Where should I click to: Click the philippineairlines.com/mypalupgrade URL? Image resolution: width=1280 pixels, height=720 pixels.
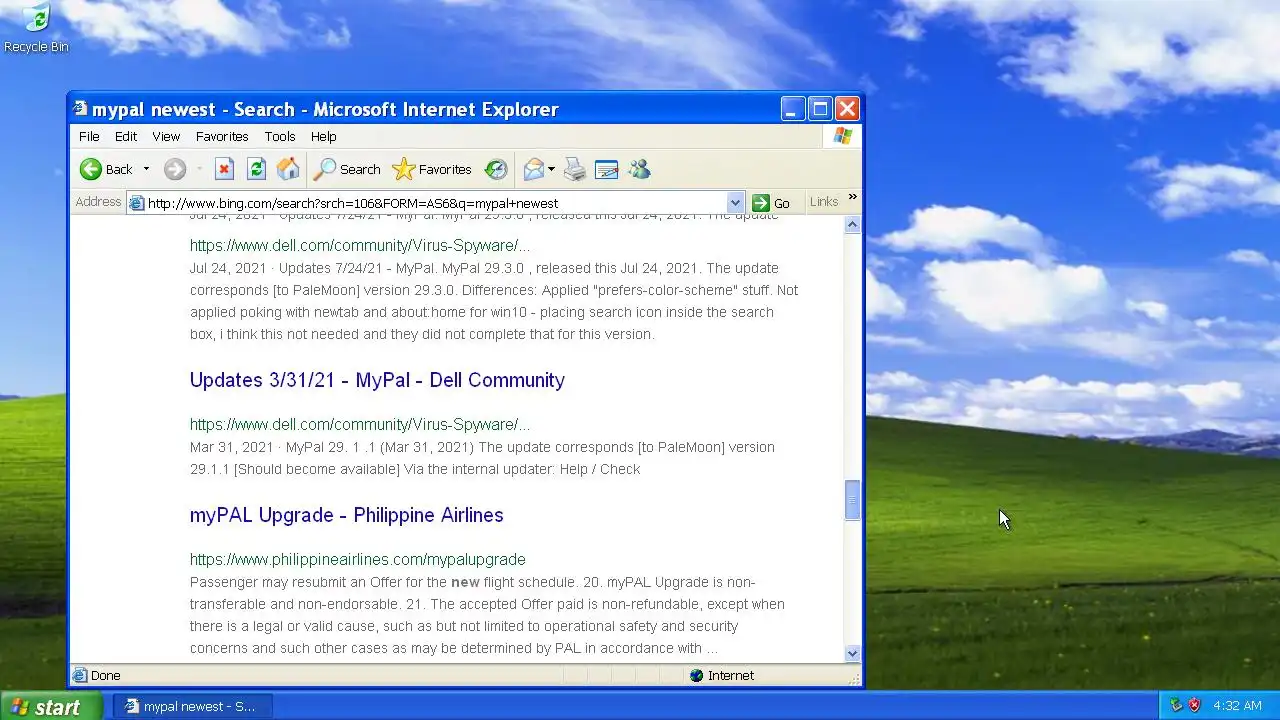pyautogui.click(x=357, y=559)
